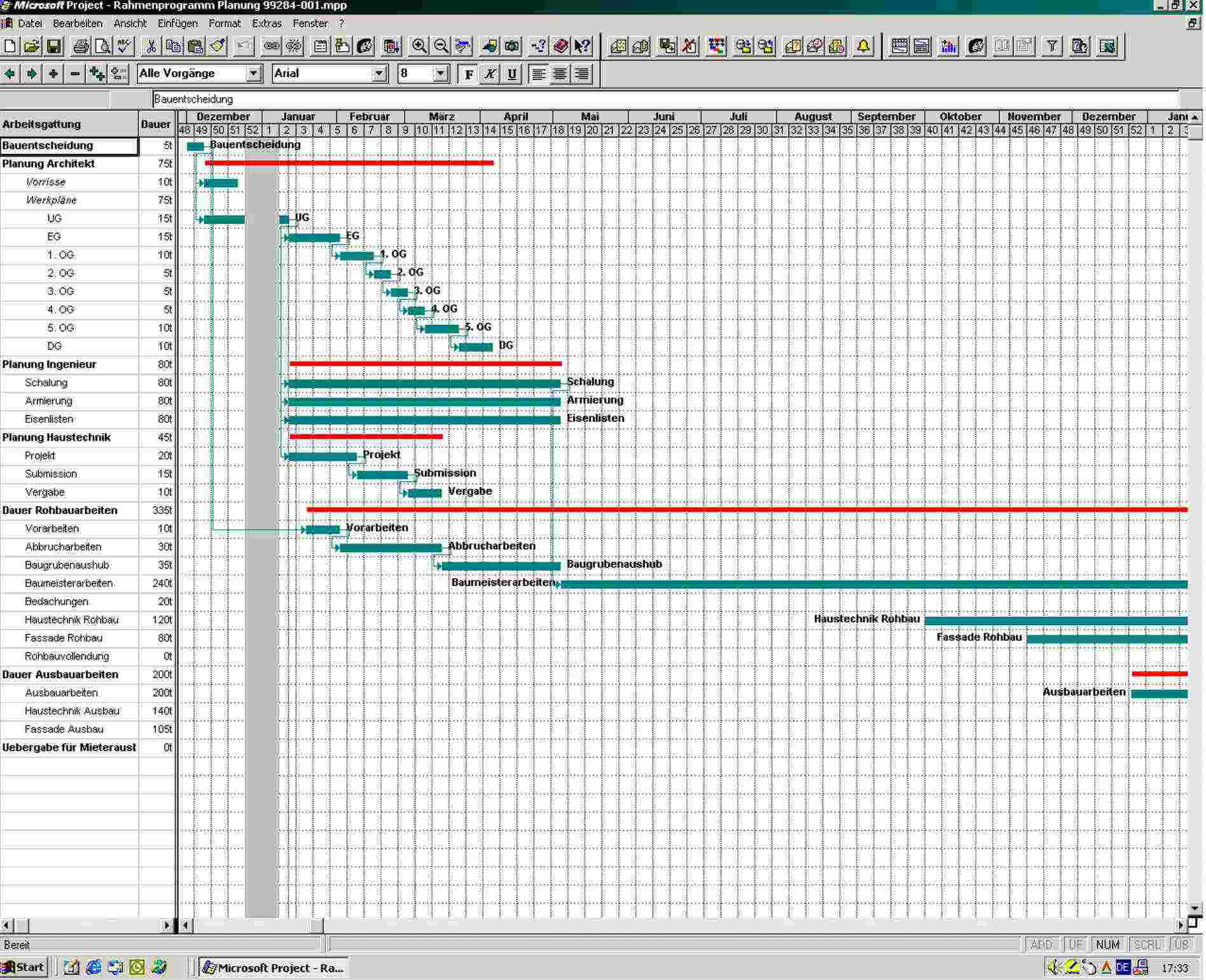Image resolution: width=1206 pixels, height=980 pixels.
Task: Open the Extras menu
Action: 267,24
